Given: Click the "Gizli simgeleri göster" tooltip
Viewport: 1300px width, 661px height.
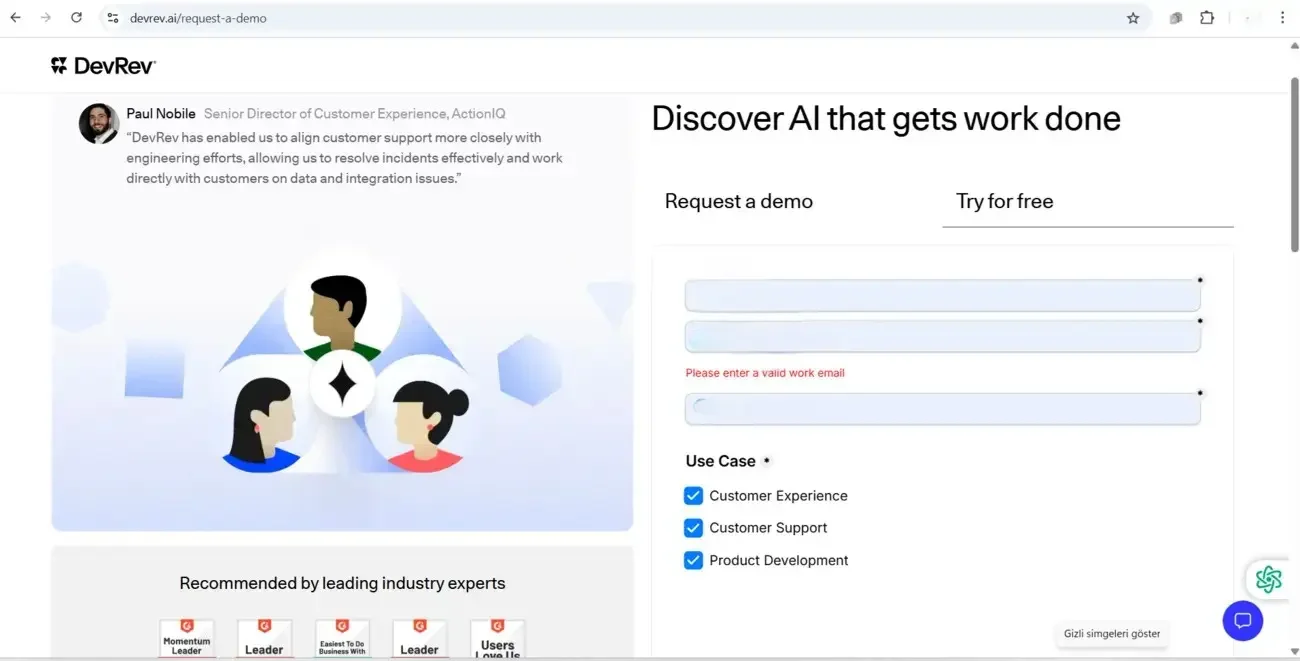Looking at the screenshot, I should point(1112,633).
